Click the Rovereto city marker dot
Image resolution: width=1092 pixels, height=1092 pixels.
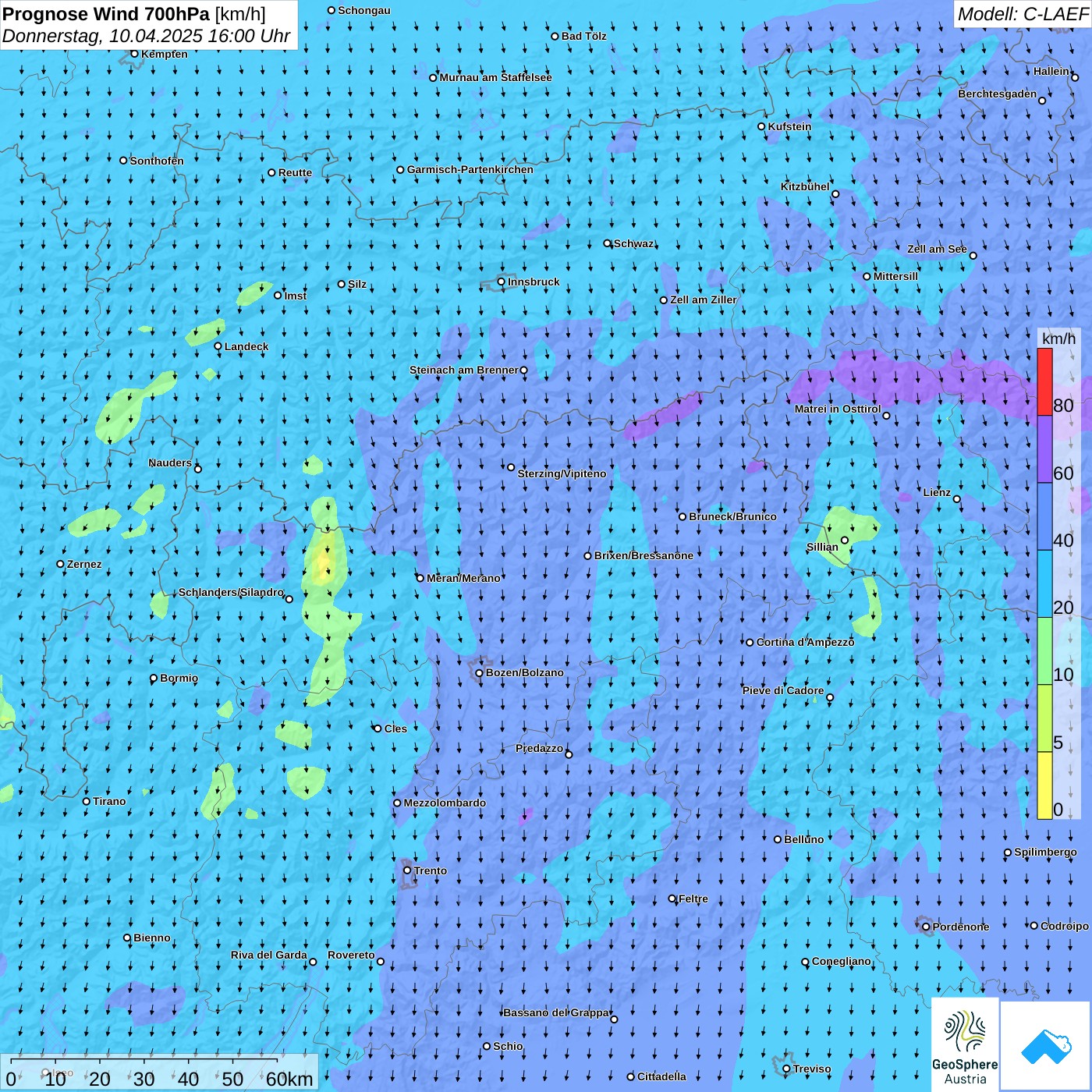click(x=381, y=961)
